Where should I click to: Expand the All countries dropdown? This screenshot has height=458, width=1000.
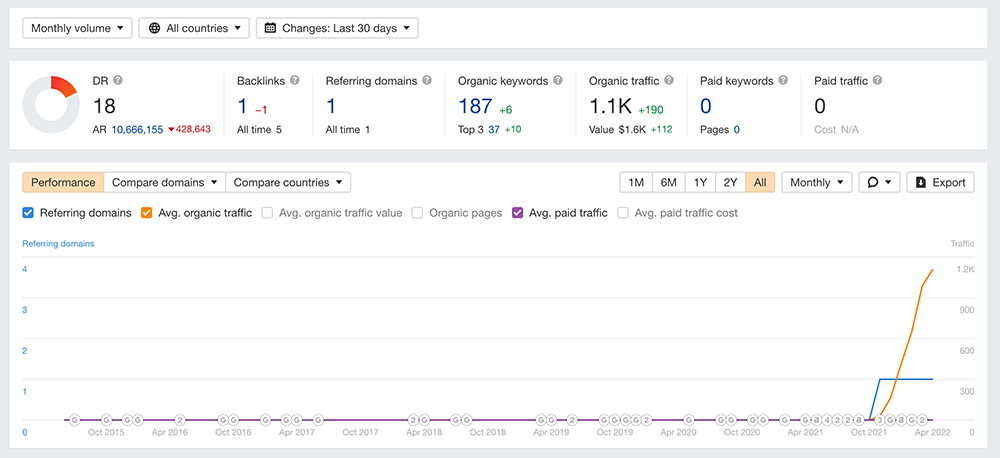pyautogui.click(x=194, y=28)
